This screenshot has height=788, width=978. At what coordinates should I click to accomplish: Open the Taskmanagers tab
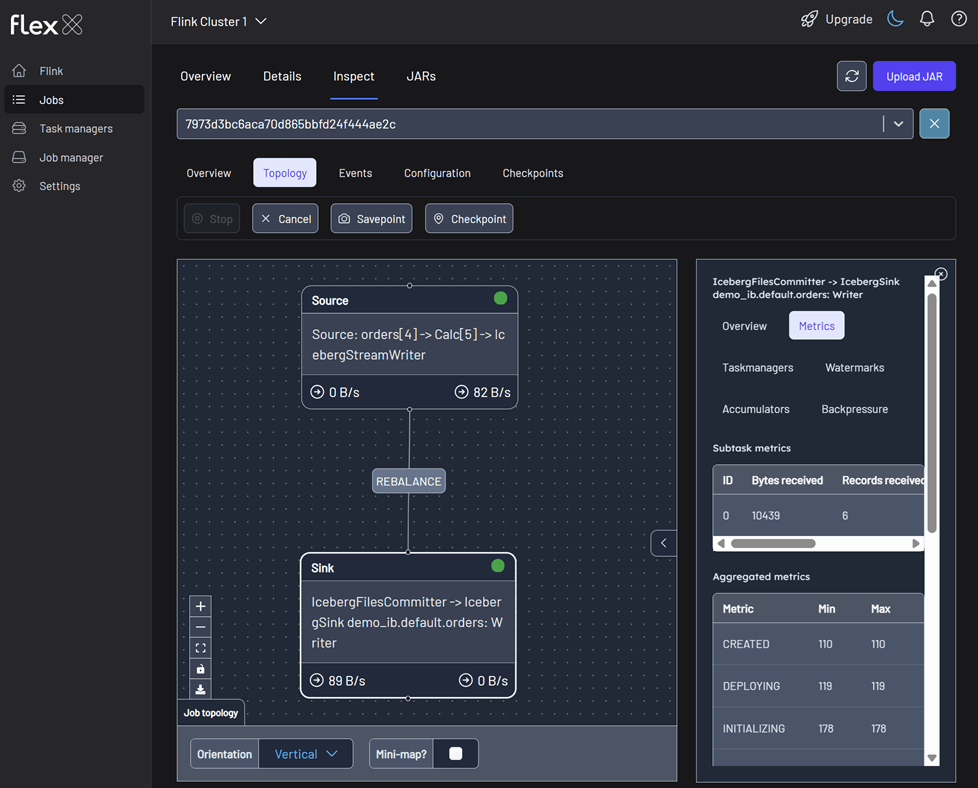(758, 367)
